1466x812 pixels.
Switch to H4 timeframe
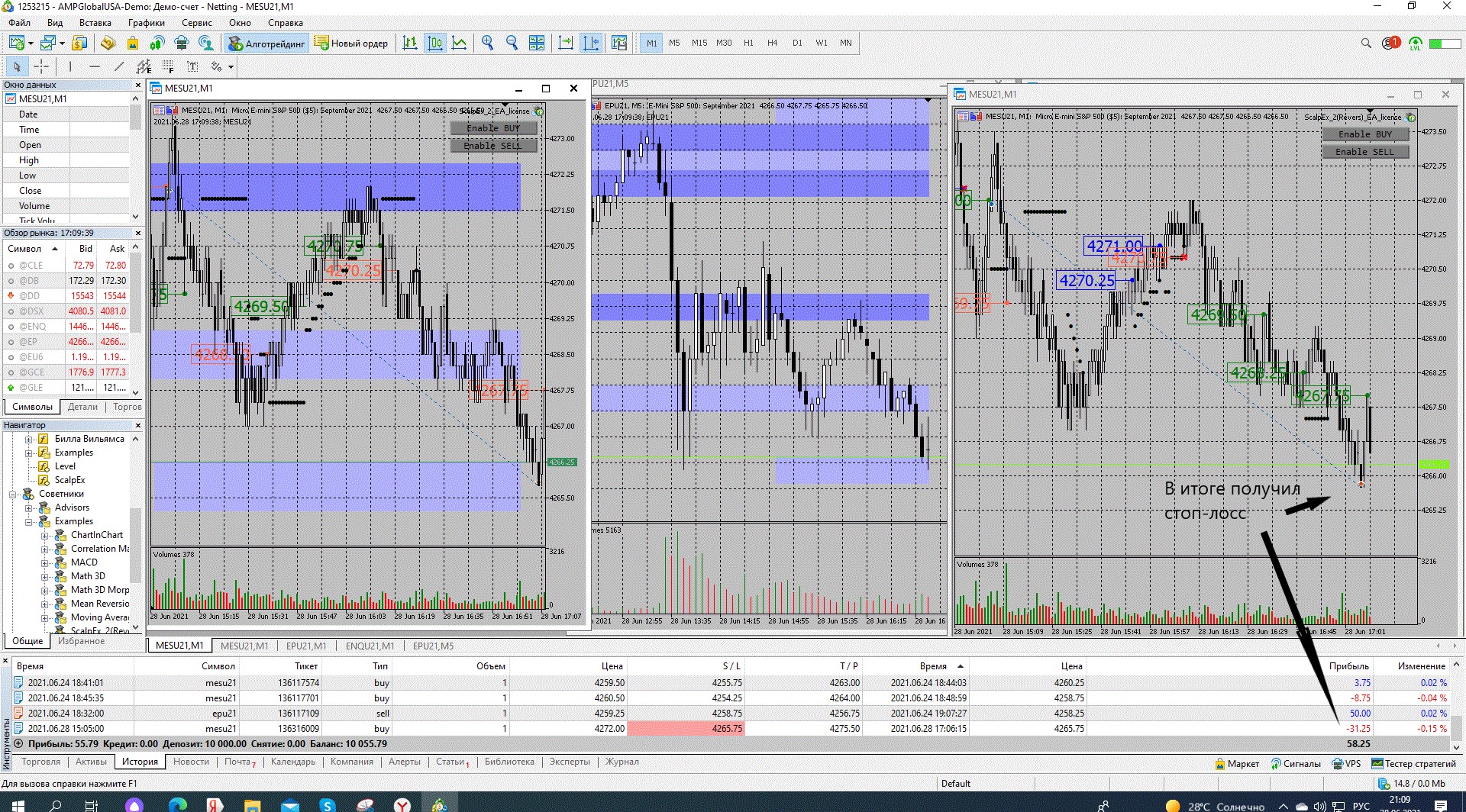click(773, 43)
